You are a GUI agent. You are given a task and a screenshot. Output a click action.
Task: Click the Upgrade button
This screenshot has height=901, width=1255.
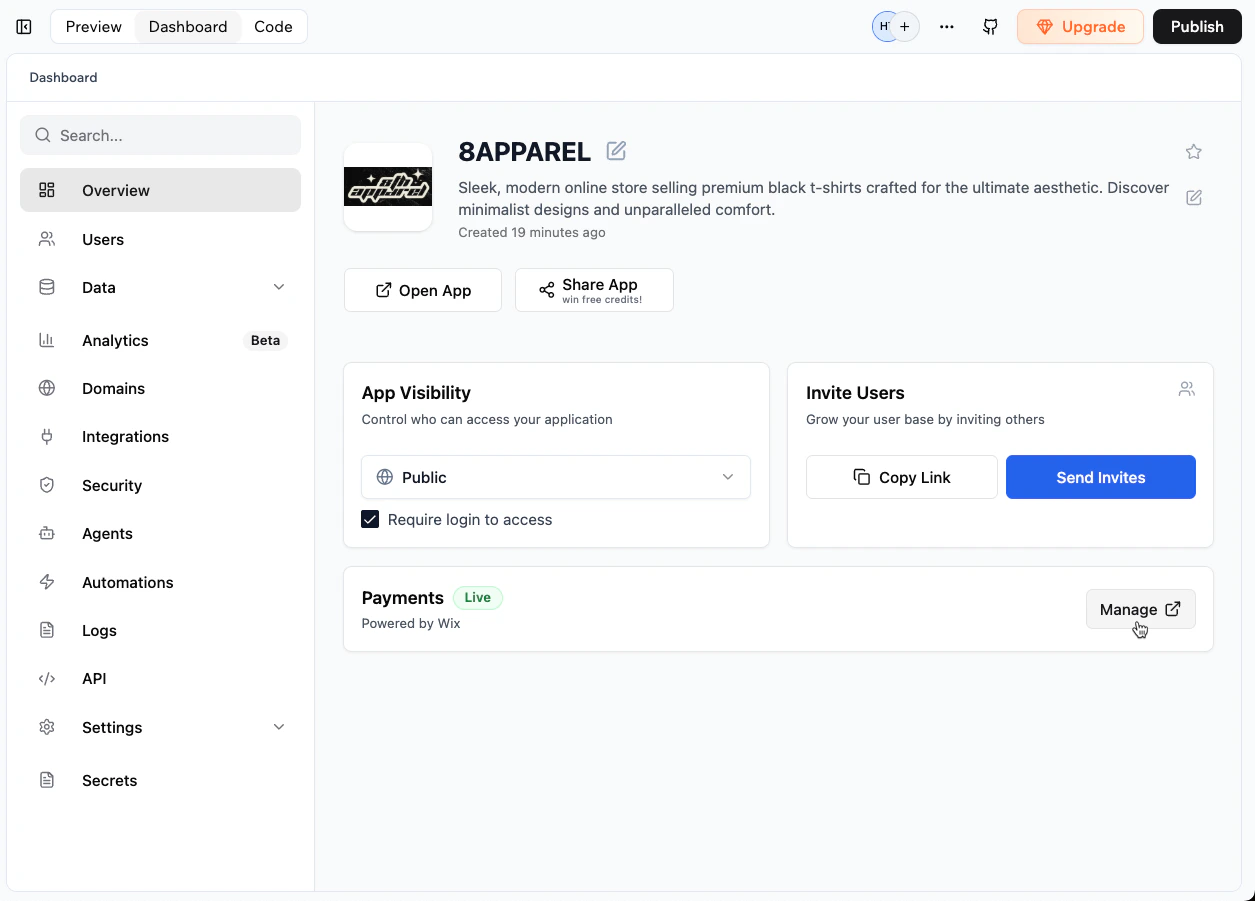[x=1080, y=27]
